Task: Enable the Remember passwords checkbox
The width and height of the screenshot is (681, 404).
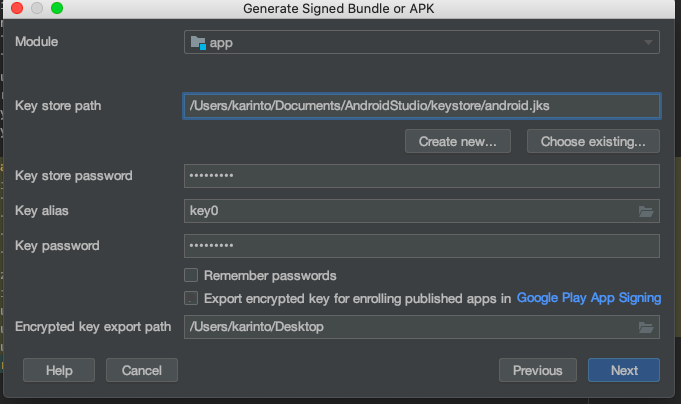Action: pos(191,275)
